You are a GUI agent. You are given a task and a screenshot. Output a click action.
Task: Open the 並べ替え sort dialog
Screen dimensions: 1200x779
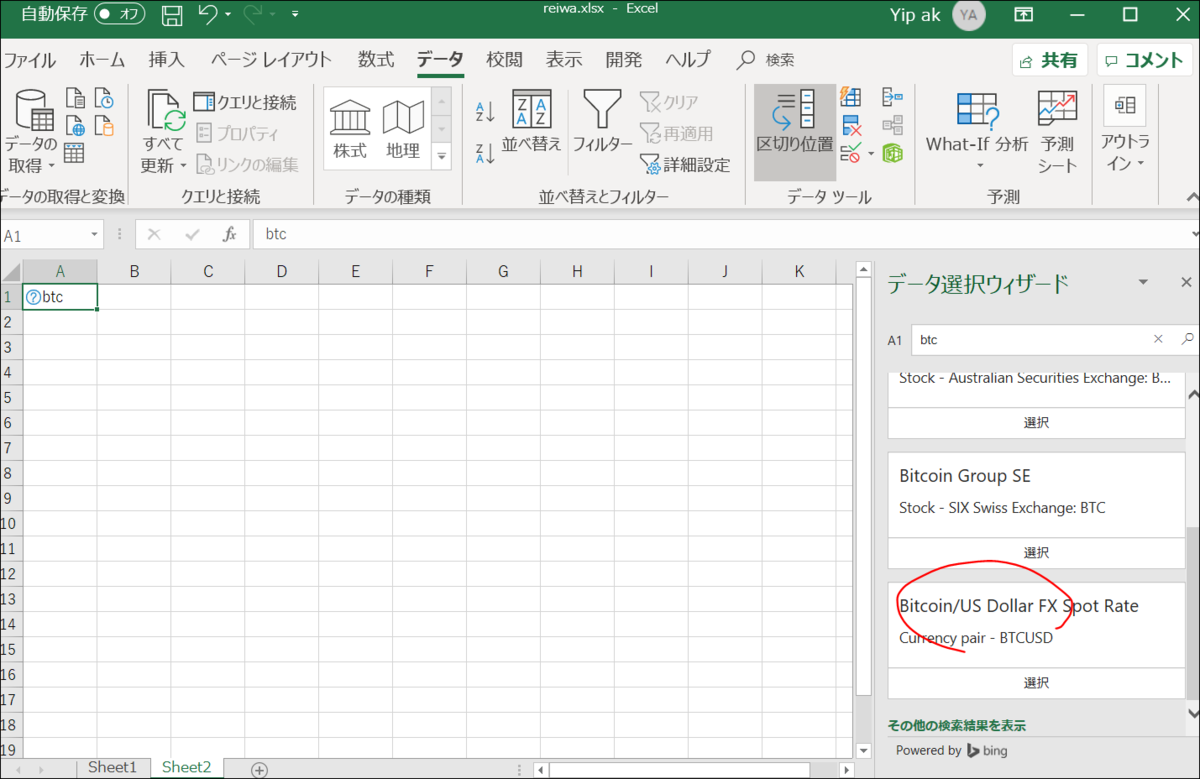(x=531, y=123)
